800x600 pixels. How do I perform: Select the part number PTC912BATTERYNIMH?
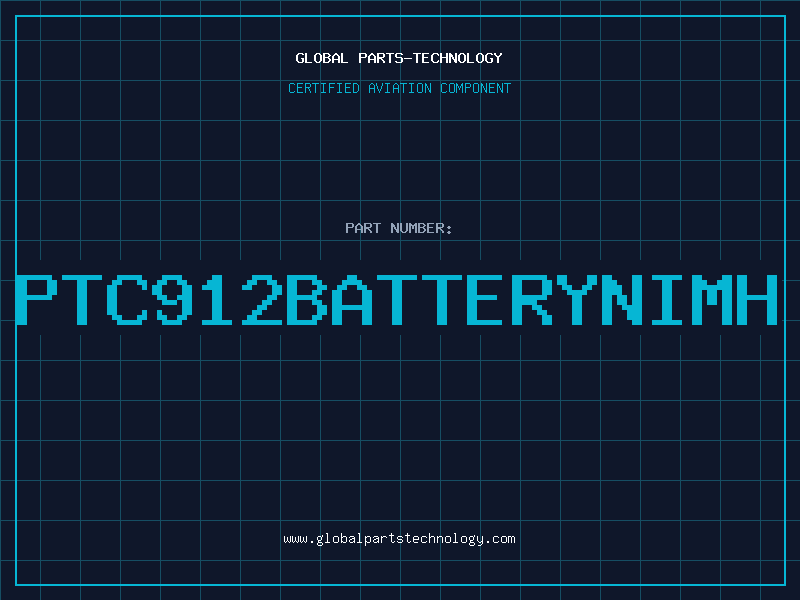coord(397,300)
